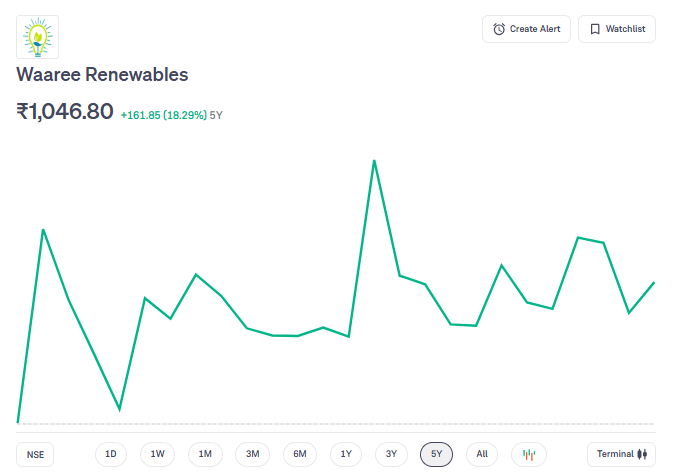The height and width of the screenshot is (475, 676).
Task: Select the active 5Y range
Action: [436, 454]
